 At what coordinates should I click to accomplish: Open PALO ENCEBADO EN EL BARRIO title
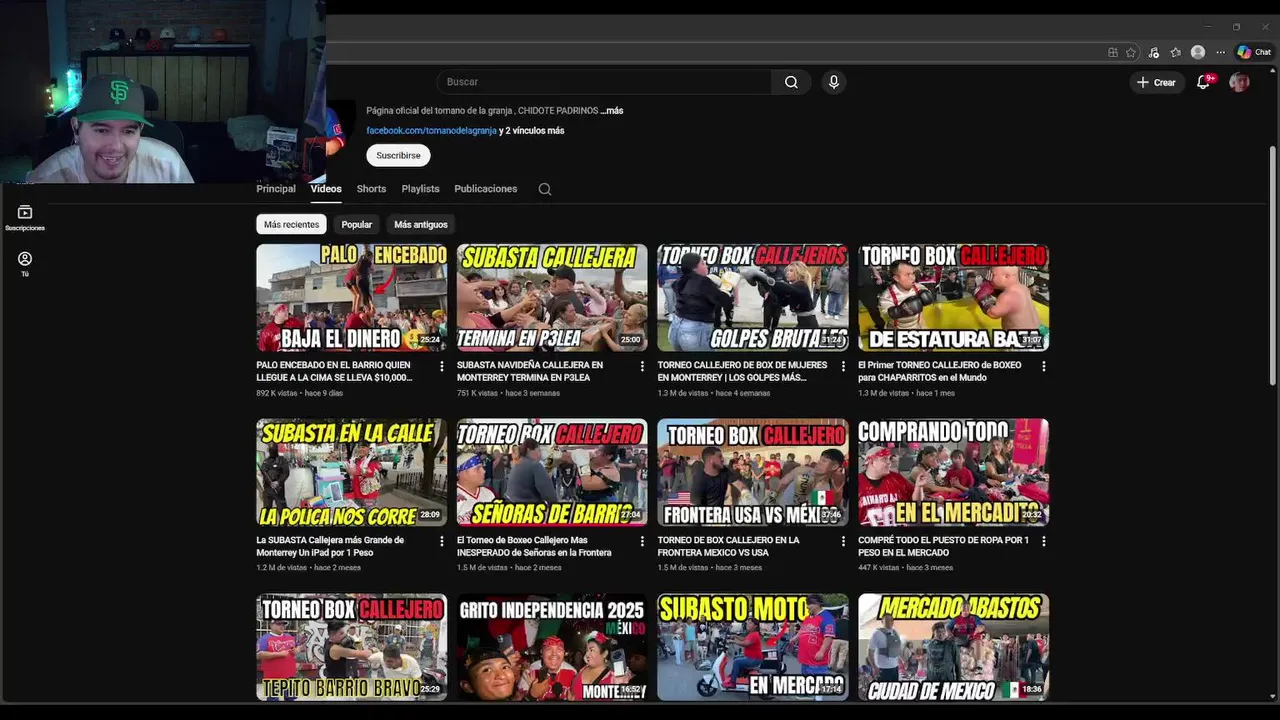pyautogui.click(x=334, y=371)
